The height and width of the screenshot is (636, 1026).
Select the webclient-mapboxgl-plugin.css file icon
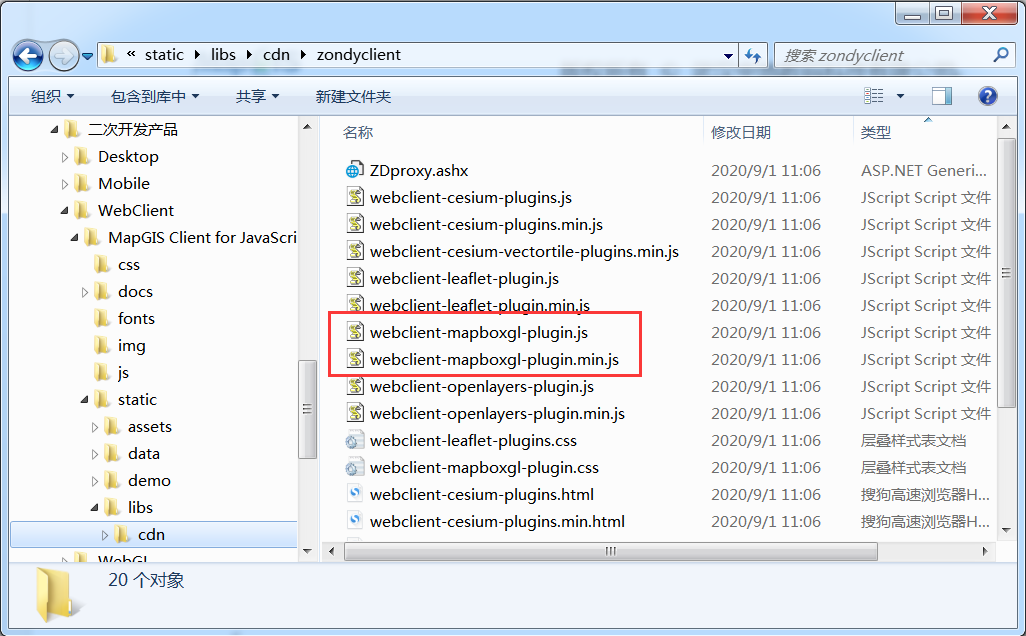[x=354, y=467]
